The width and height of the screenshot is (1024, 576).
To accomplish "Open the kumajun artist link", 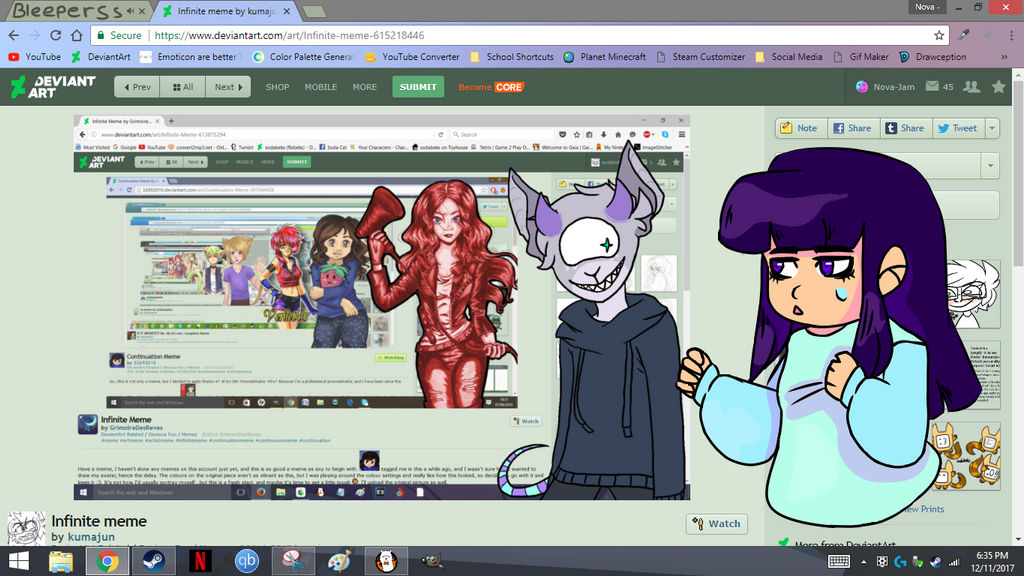I will pyautogui.click(x=91, y=537).
